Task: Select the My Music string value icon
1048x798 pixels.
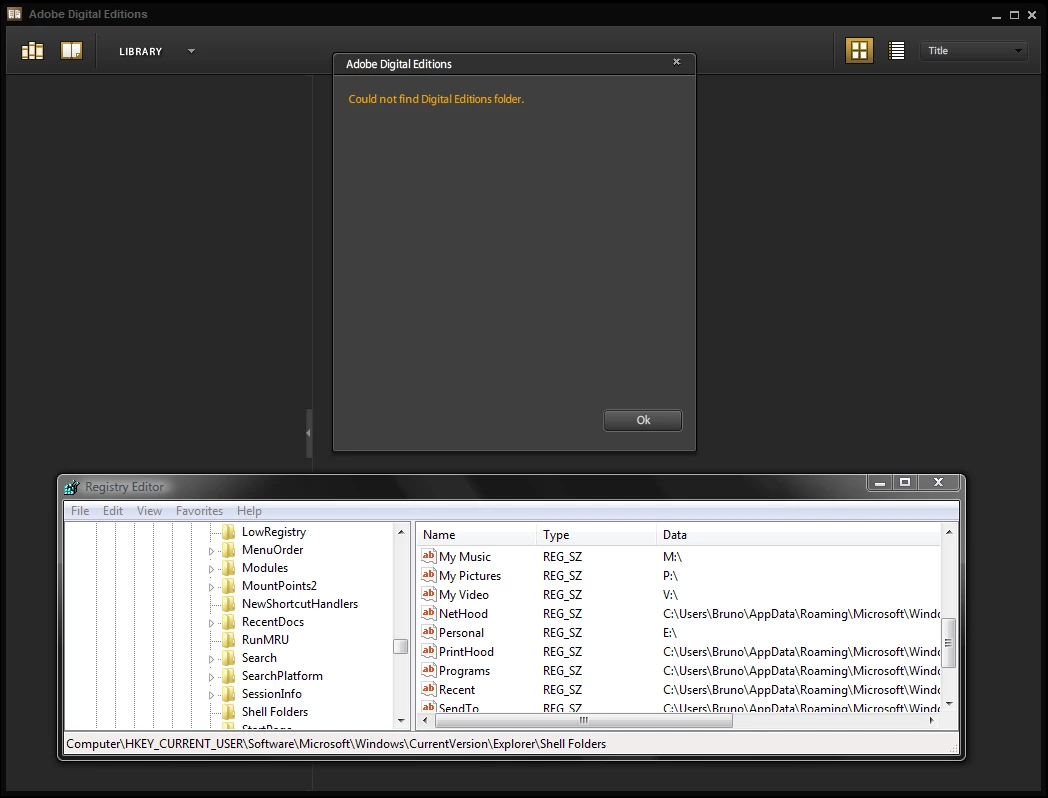Action: tap(428, 556)
